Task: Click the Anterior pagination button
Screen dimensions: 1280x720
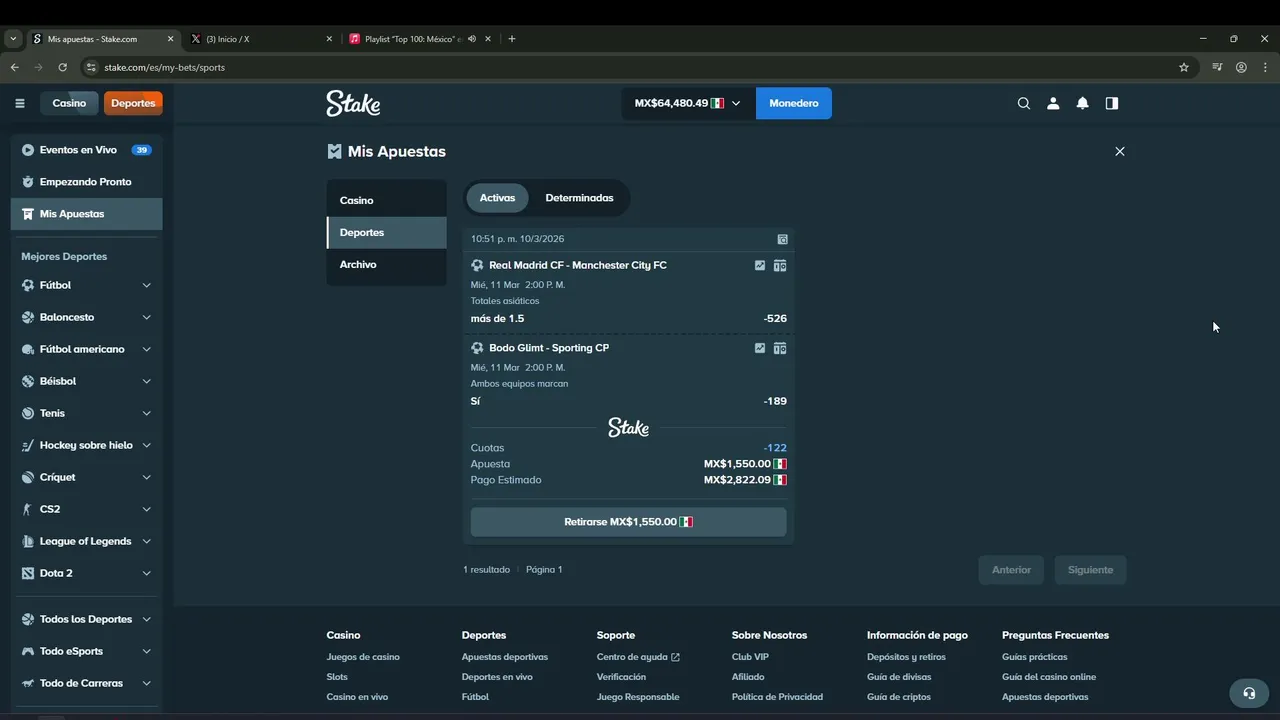Action: (x=1011, y=570)
